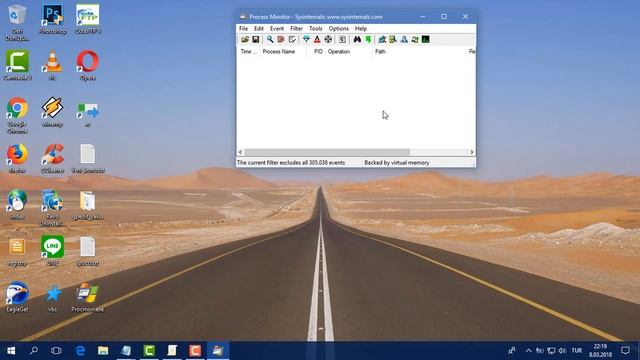Image resolution: width=640 pixels, height=360 pixels.
Task: Expand the system tray hidden icons chevron
Action: pos(529,351)
